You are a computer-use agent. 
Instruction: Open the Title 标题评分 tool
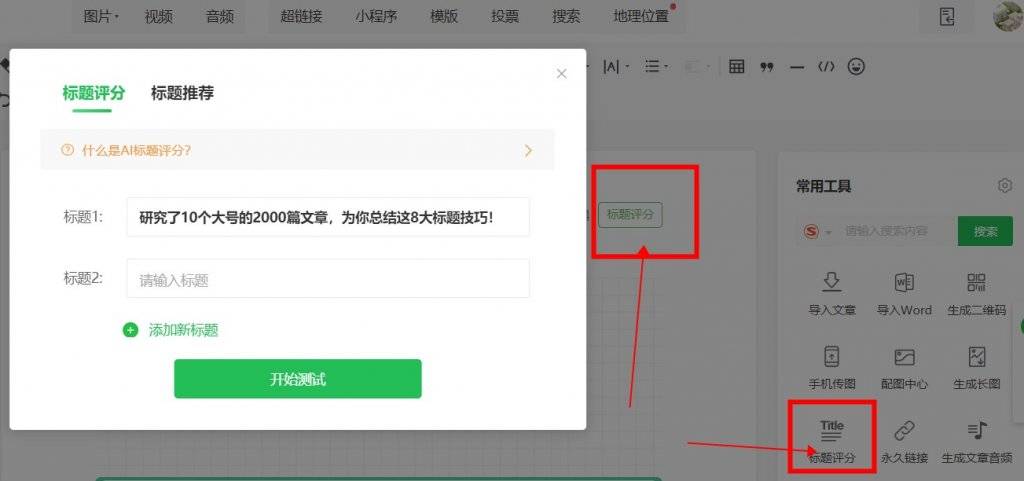tap(831, 442)
